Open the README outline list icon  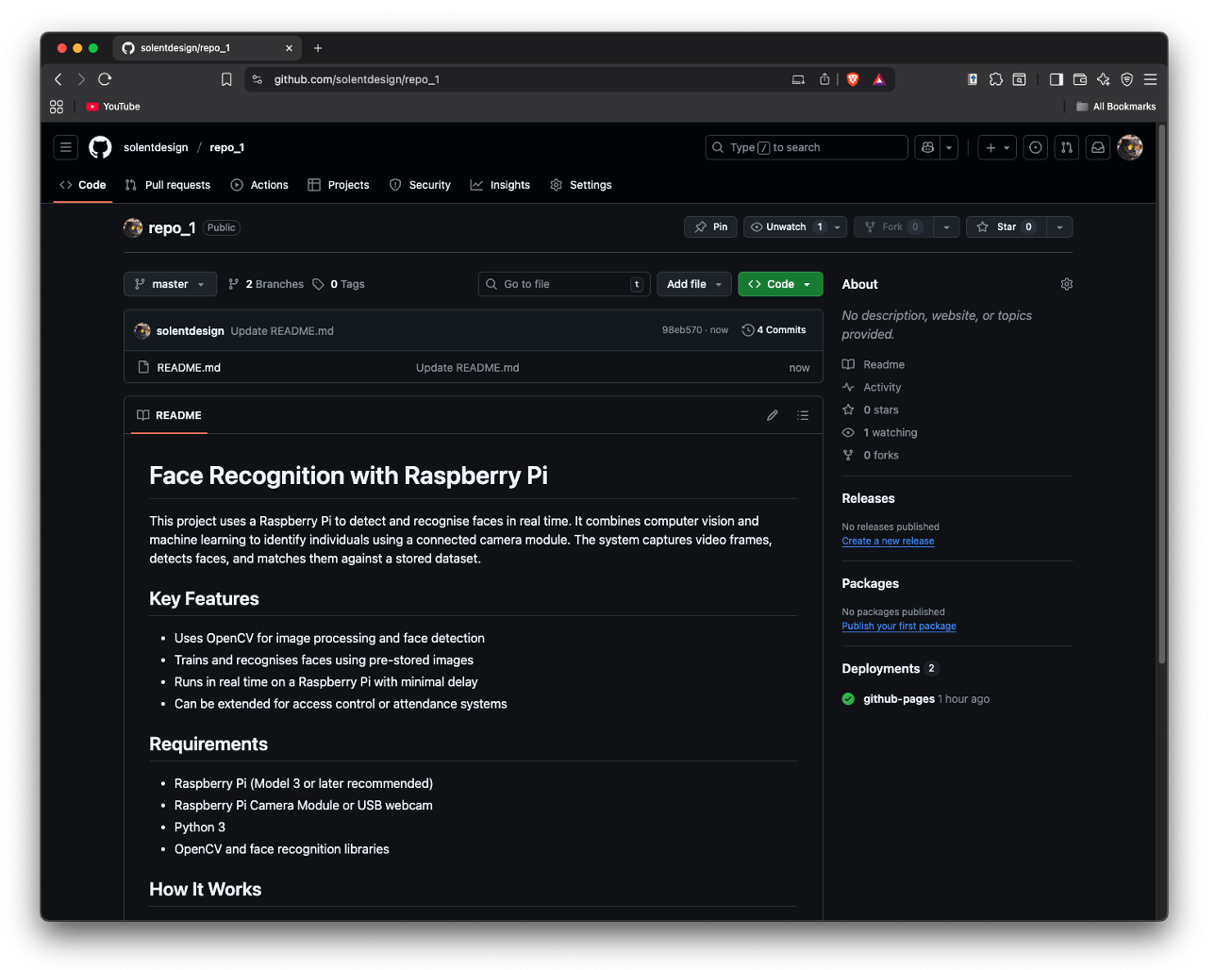[803, 415]
